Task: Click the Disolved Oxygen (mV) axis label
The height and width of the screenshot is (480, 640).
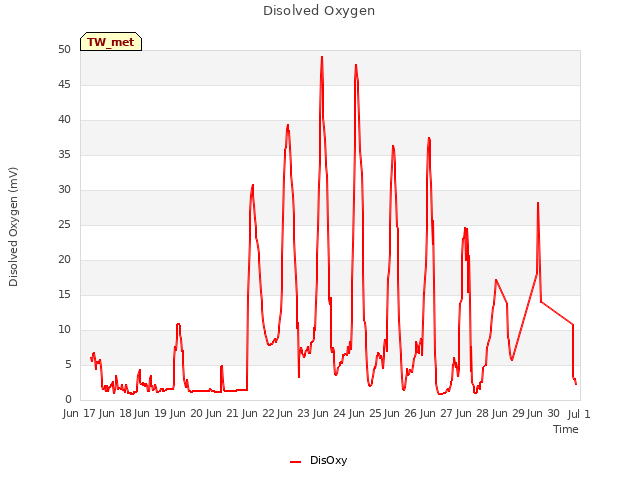Action: tap(13, 227)
